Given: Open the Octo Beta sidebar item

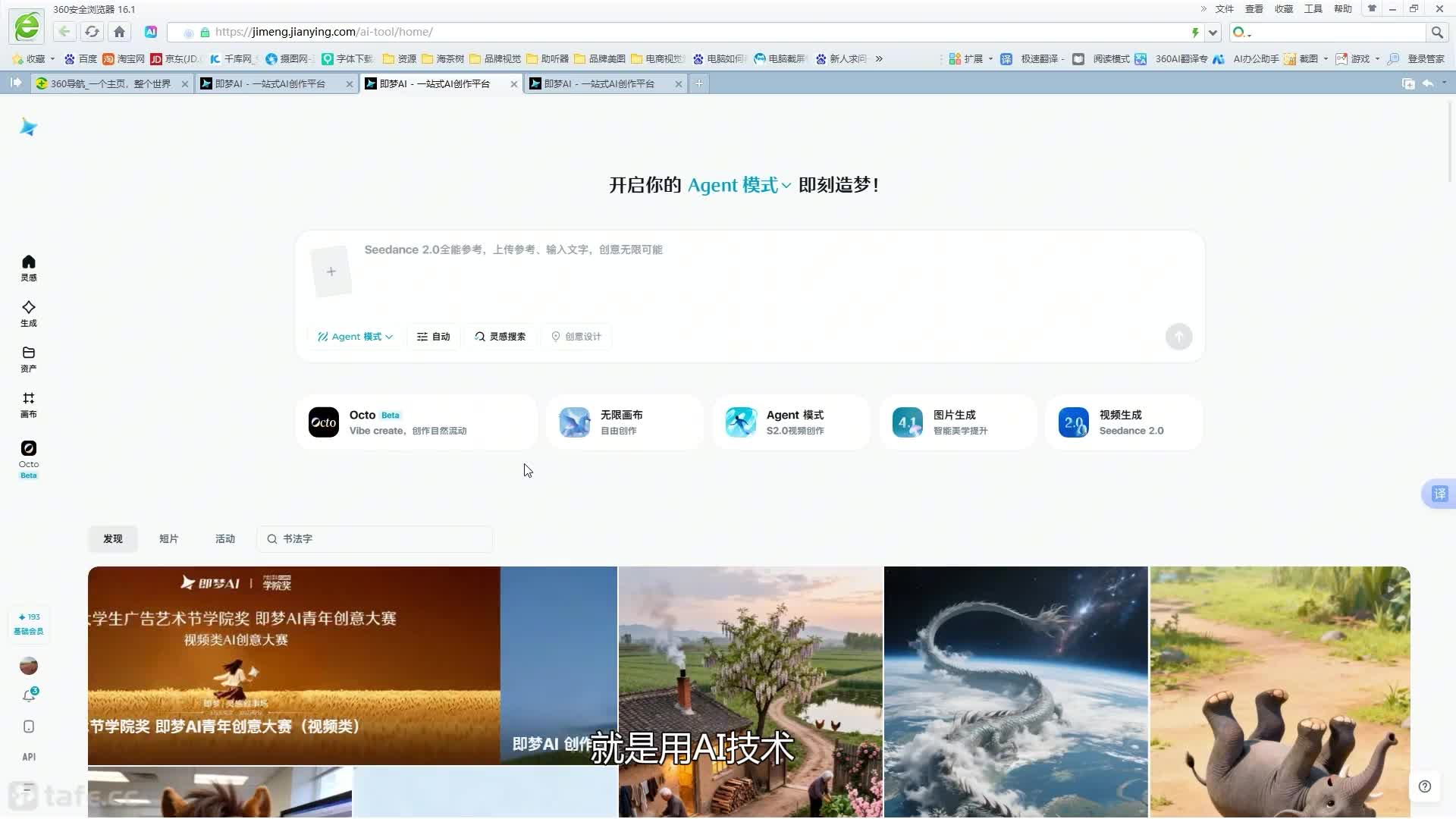Looking at the screenshot, I should pyautogui.click(x=29, y=459).
